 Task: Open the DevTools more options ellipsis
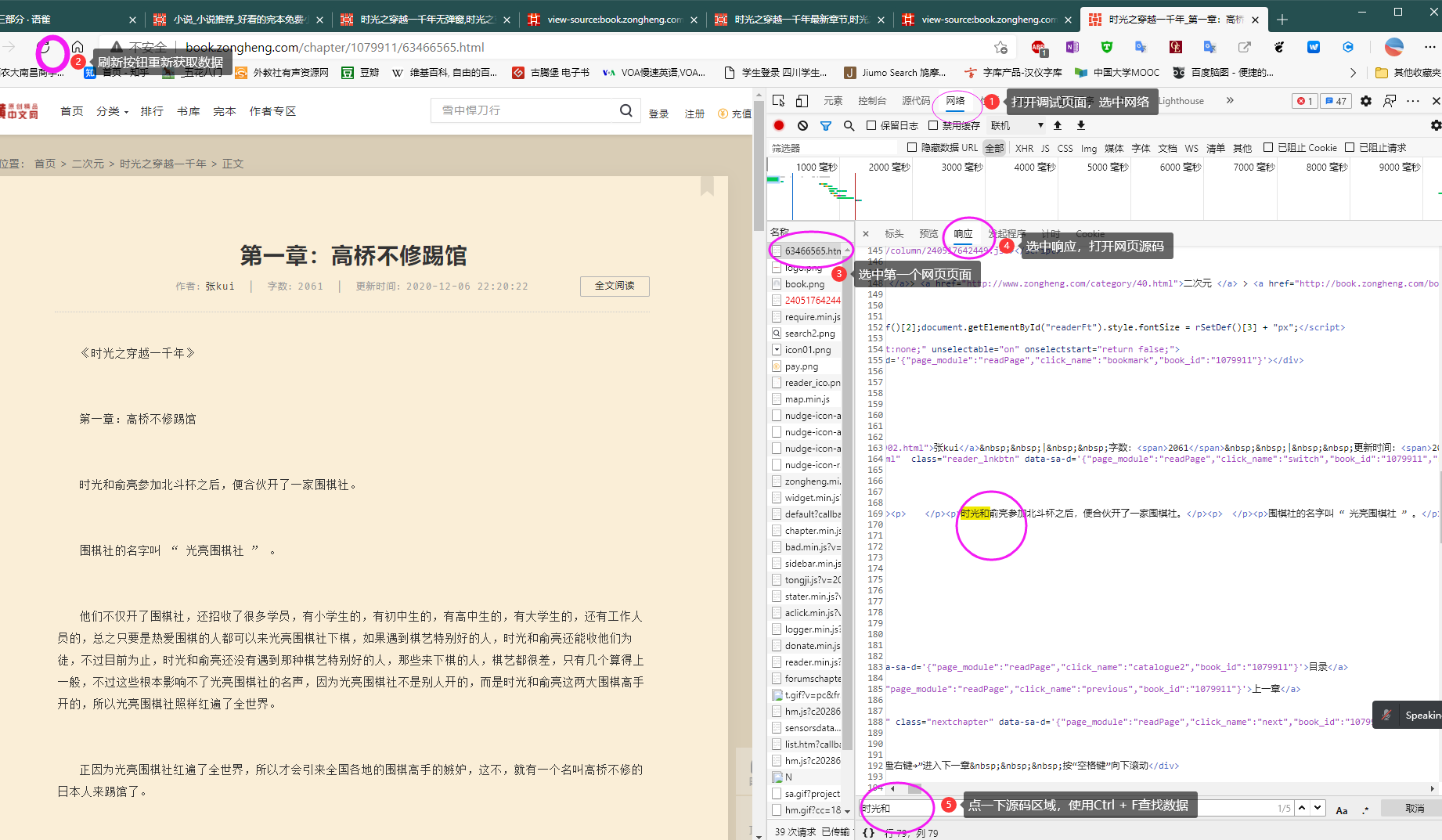[x=1413, y=101]
